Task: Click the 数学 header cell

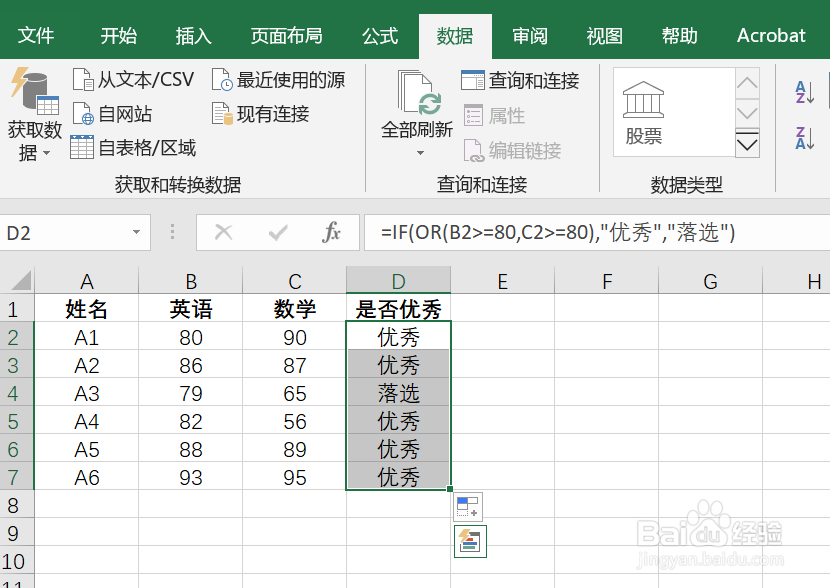Action: point(295,309)
